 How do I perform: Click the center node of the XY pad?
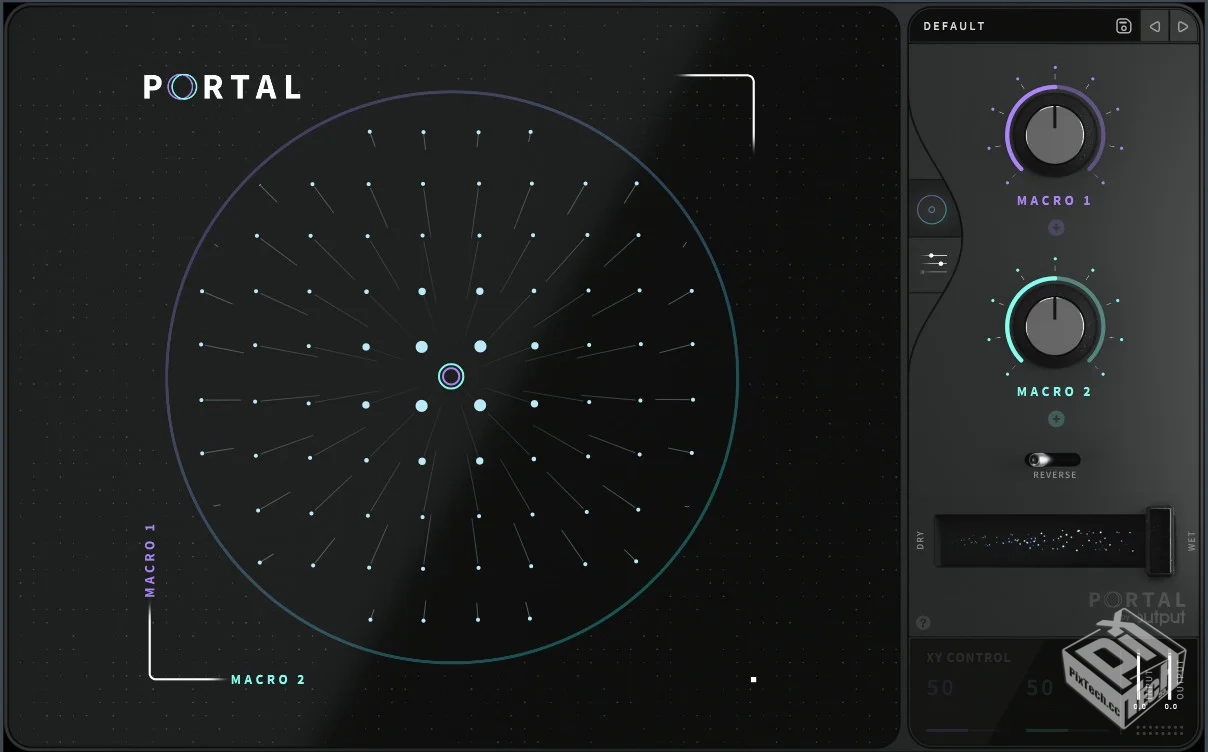(x=450, y=376)
